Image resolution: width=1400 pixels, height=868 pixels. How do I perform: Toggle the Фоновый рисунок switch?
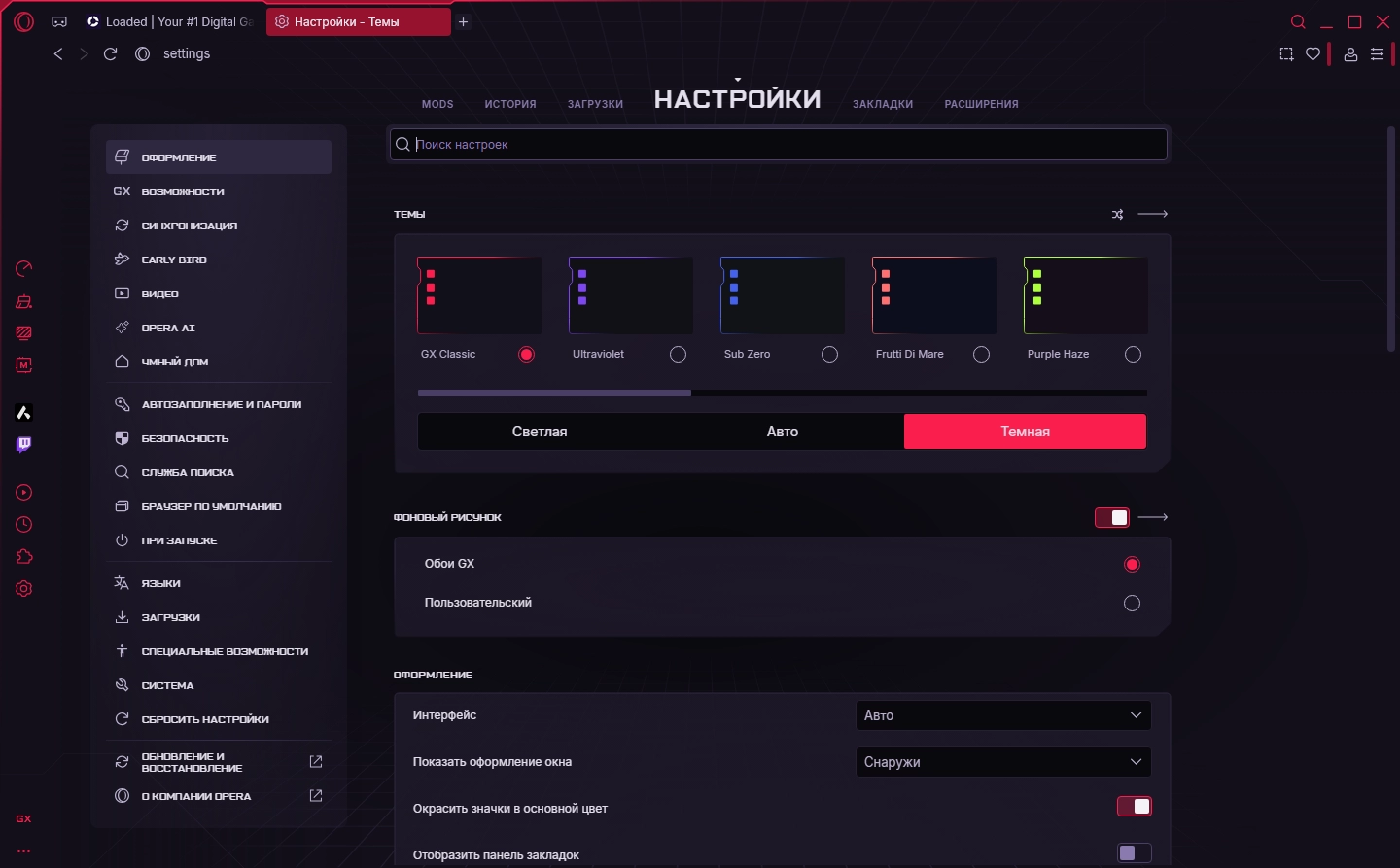tap(1112, 517)
